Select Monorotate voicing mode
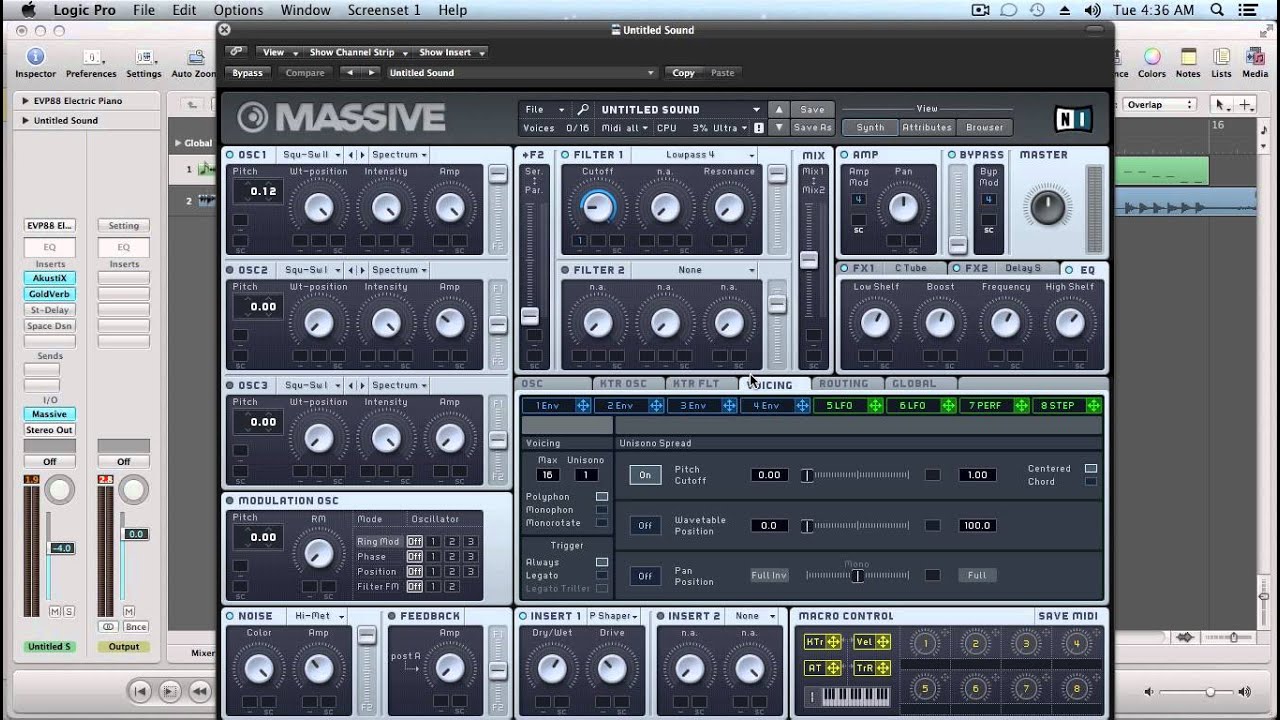Image resolution: width=1280 pixels, height=720 pixels. coord(602,523)
